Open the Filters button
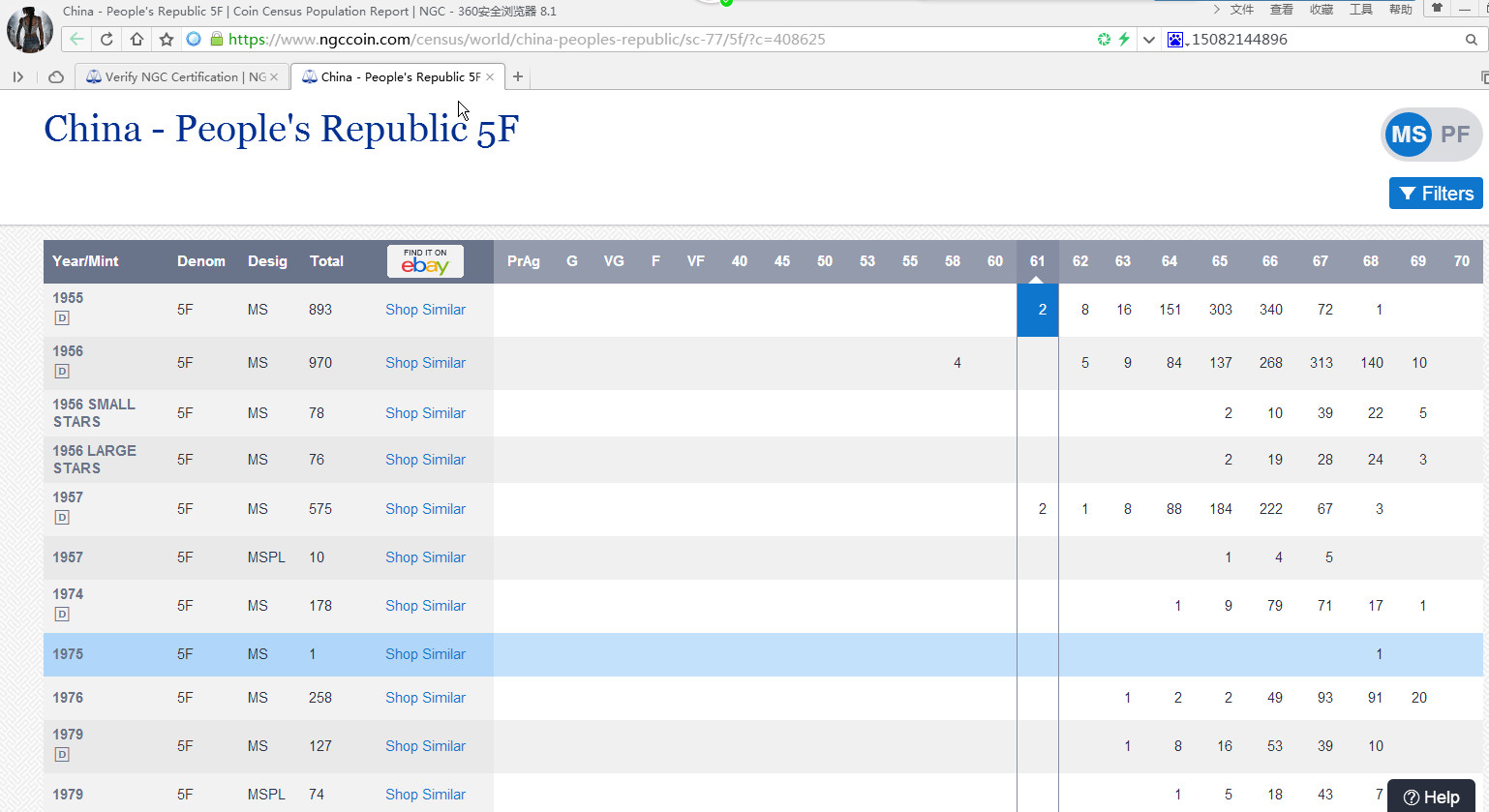This screenshot has width=1489, height=812. (x=1436, y=194)
